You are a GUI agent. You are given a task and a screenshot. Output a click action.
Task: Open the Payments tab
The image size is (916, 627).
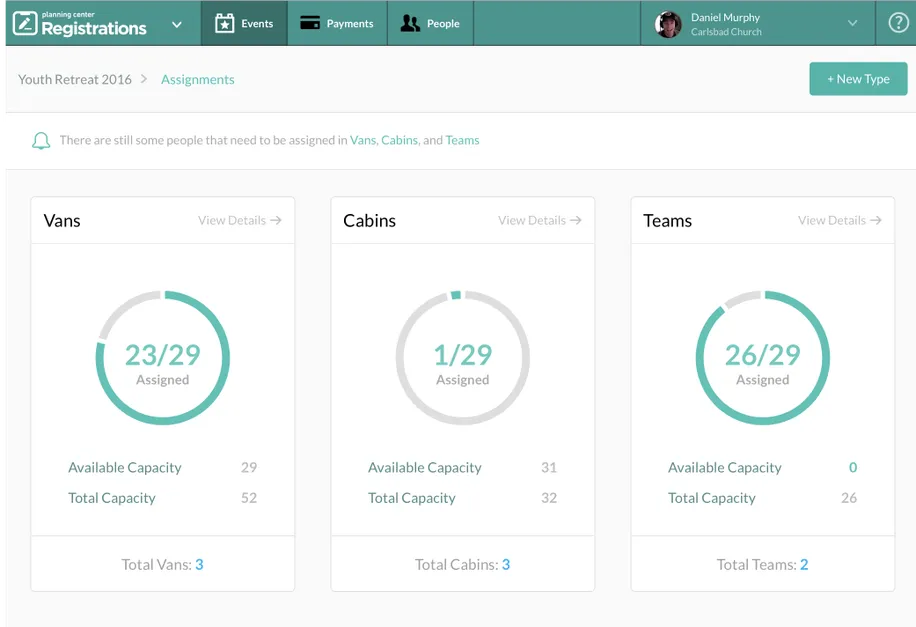[337, 23]
